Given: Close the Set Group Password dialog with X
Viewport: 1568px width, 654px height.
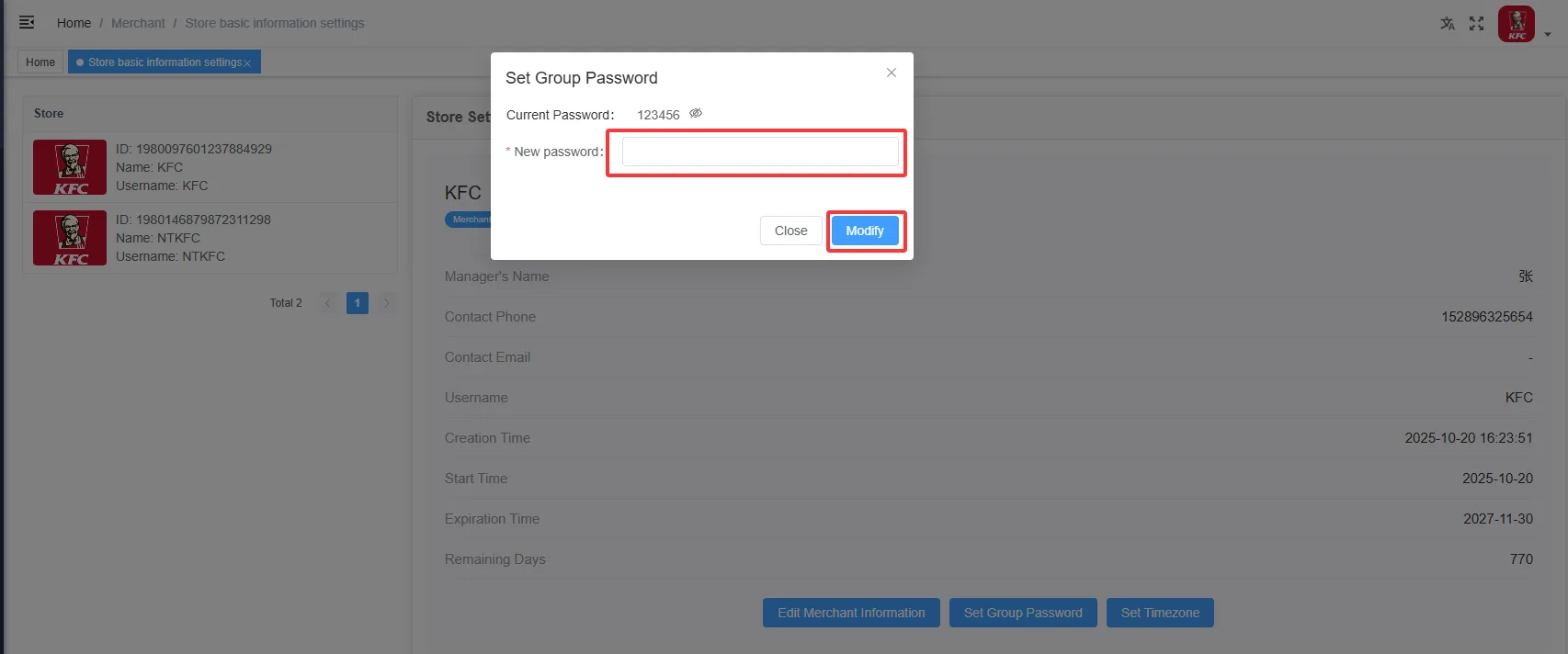Looking at the screenshot, I should click(x=892, y=73).
